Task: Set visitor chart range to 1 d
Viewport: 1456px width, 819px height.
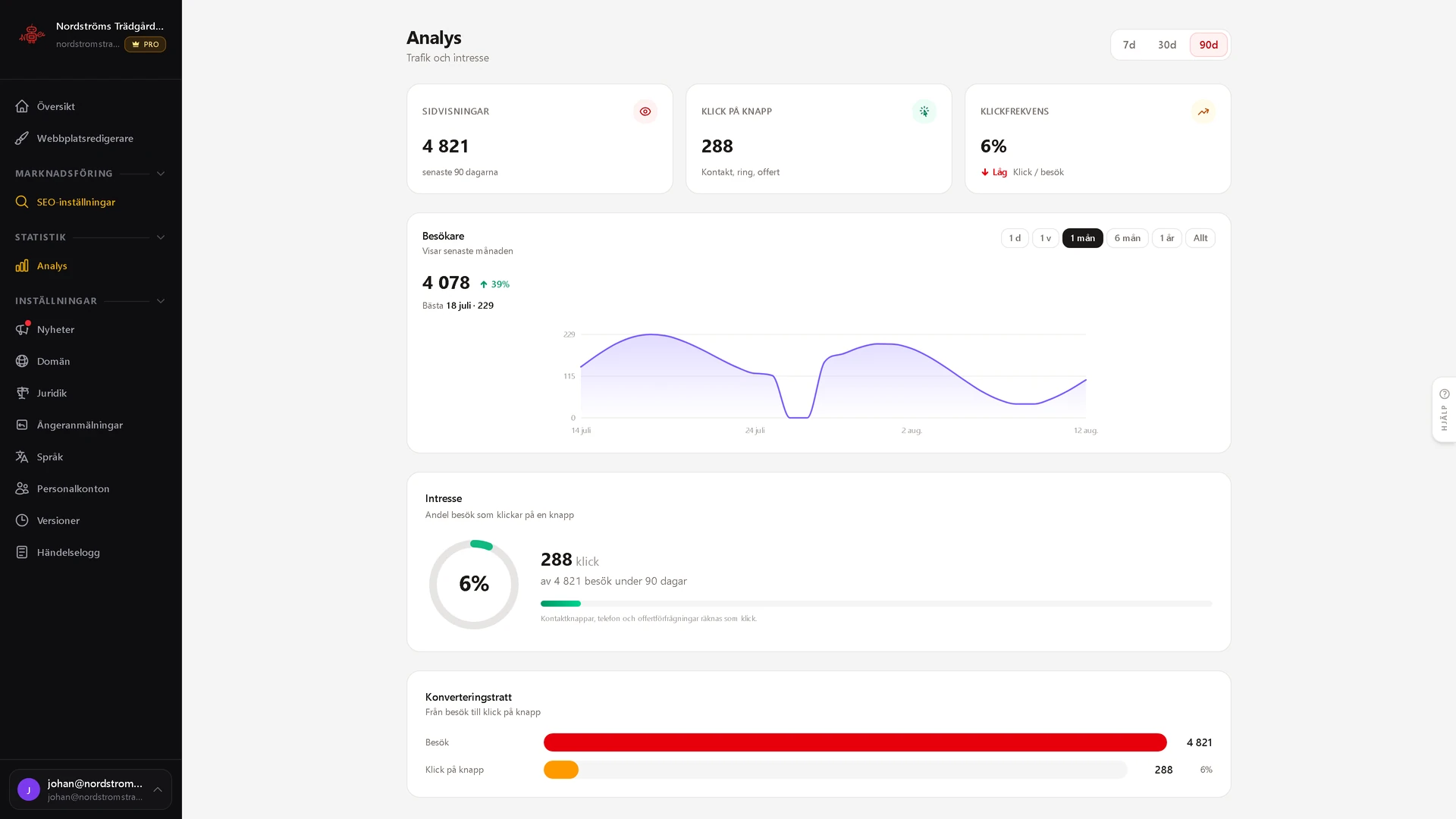Action: pyautogui.click(x=1015, y=238)
